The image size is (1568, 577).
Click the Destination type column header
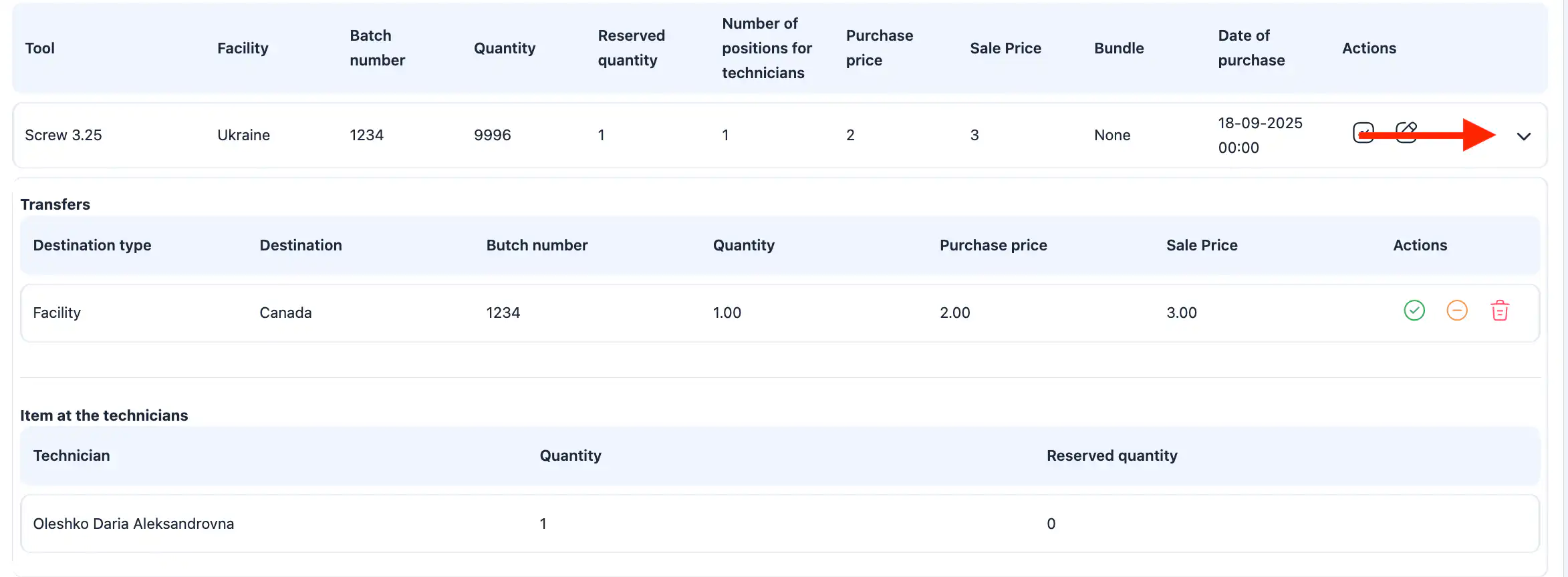pyautogui.click(x=92, y=245)
